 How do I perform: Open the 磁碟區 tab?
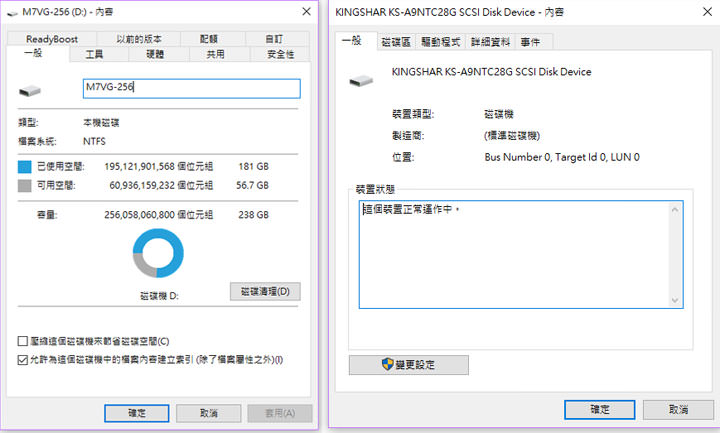[396, 42]
